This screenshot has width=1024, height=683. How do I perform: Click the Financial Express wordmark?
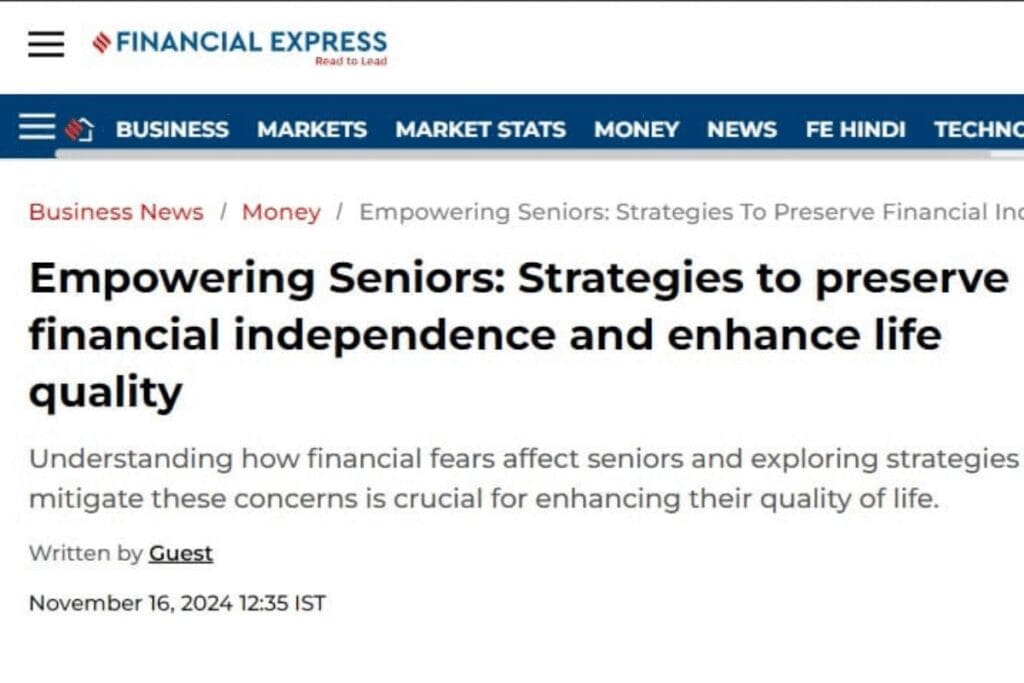[251, 42]
